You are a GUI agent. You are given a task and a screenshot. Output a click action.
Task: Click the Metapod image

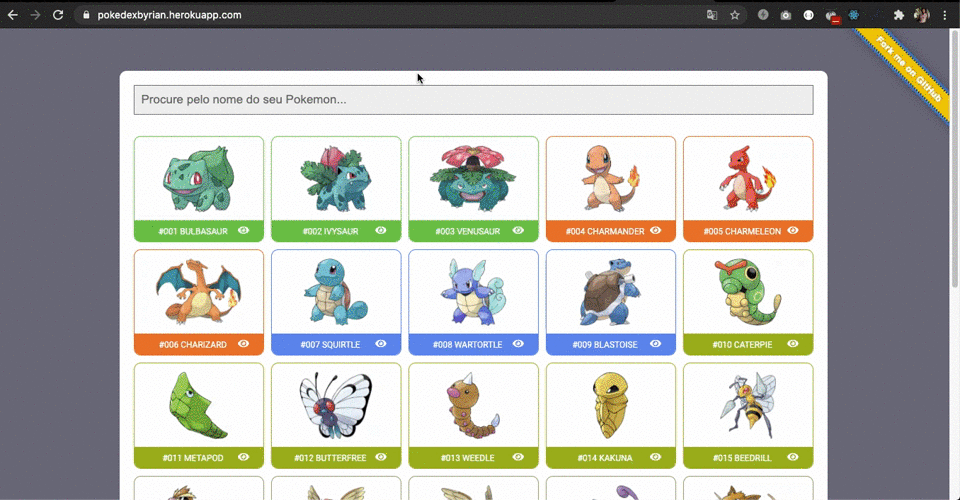(198, 405)
